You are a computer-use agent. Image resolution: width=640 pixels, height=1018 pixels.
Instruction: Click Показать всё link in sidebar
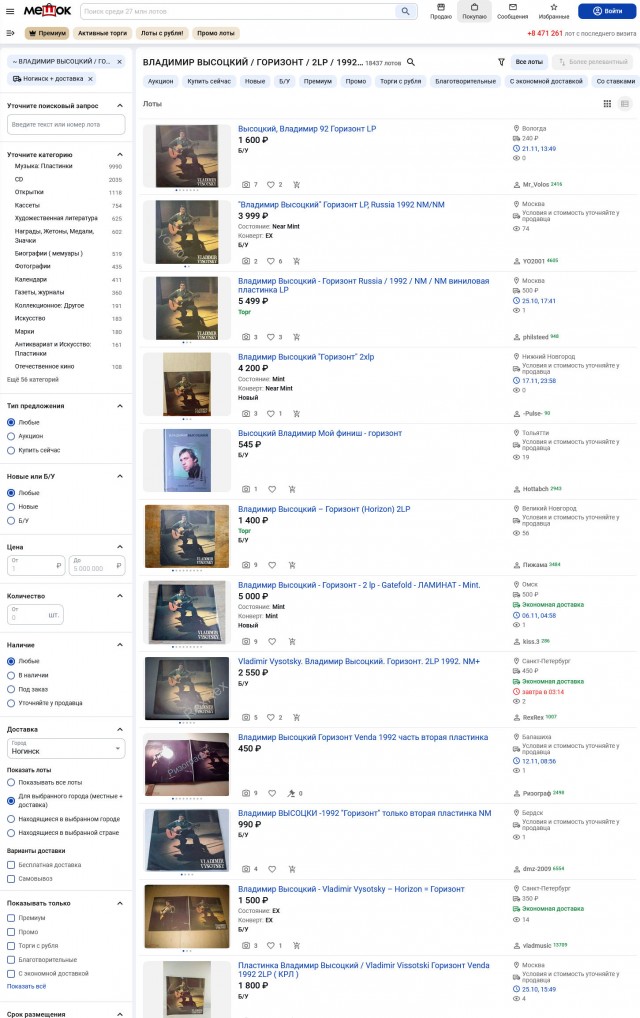coord(27,986)
